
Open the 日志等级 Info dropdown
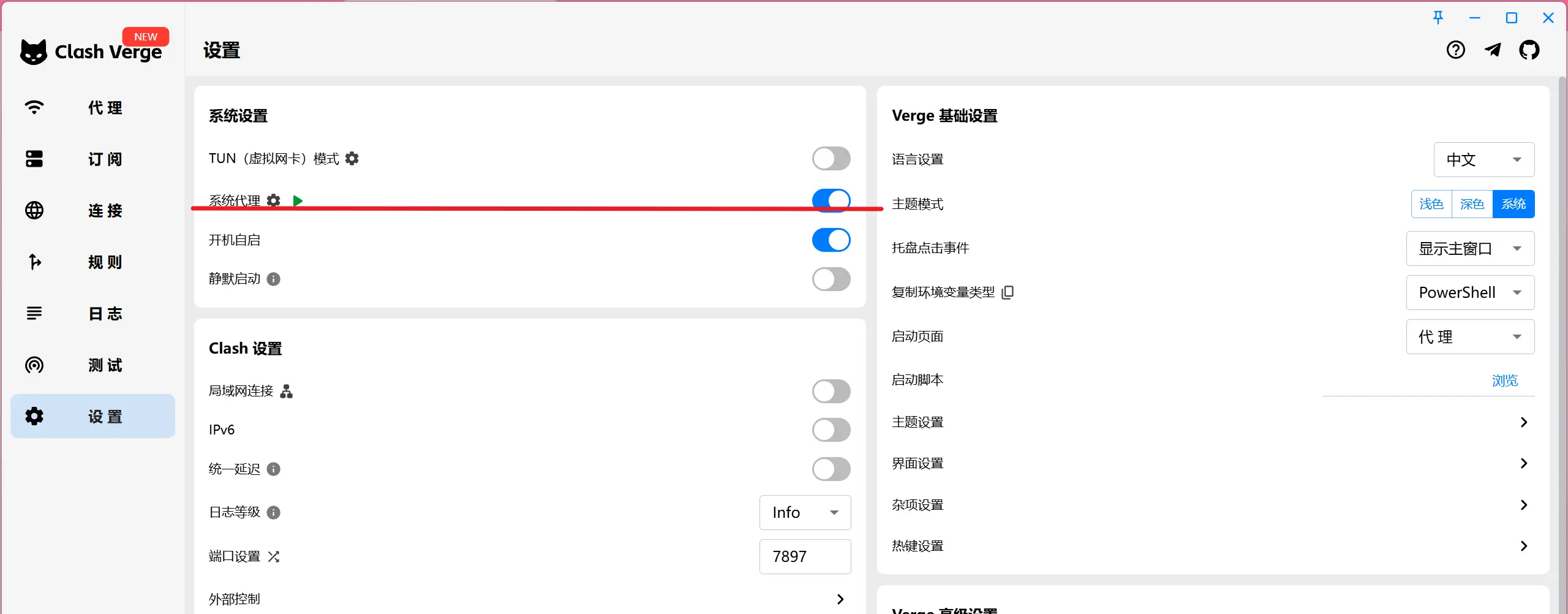(805, 512)
